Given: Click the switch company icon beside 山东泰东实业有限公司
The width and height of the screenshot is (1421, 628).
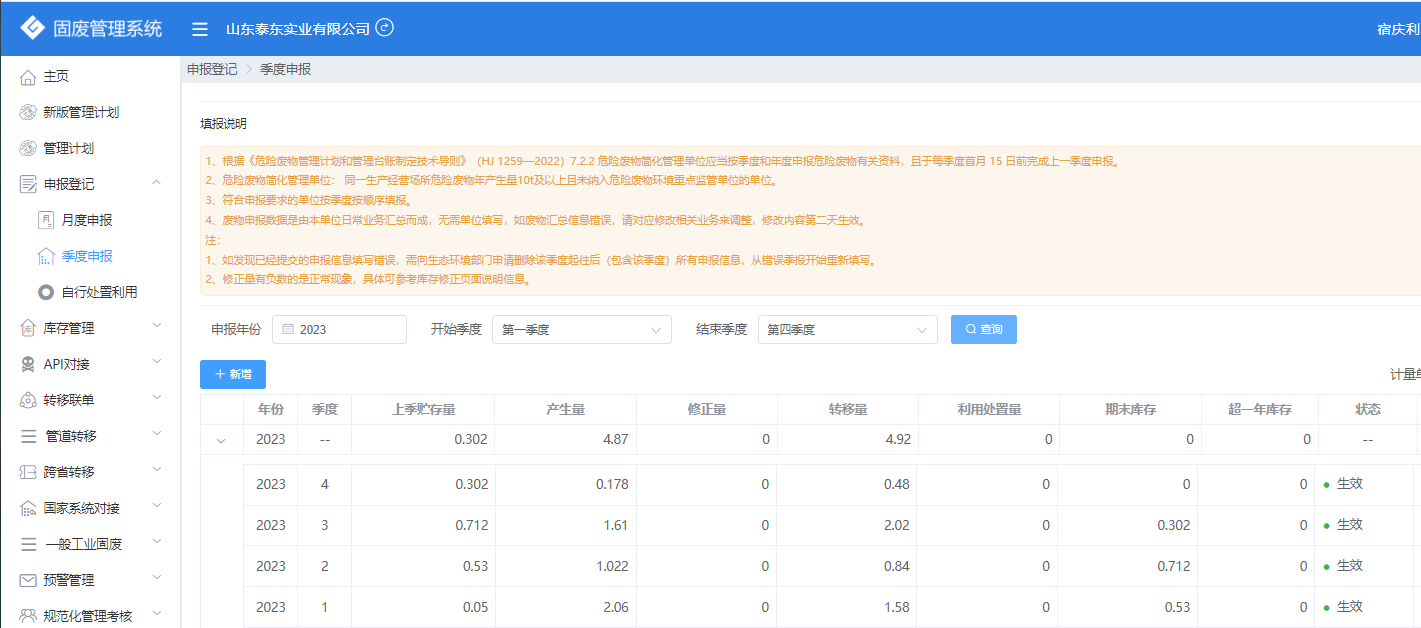Looking at the screenshot, I should pos(384,28).
